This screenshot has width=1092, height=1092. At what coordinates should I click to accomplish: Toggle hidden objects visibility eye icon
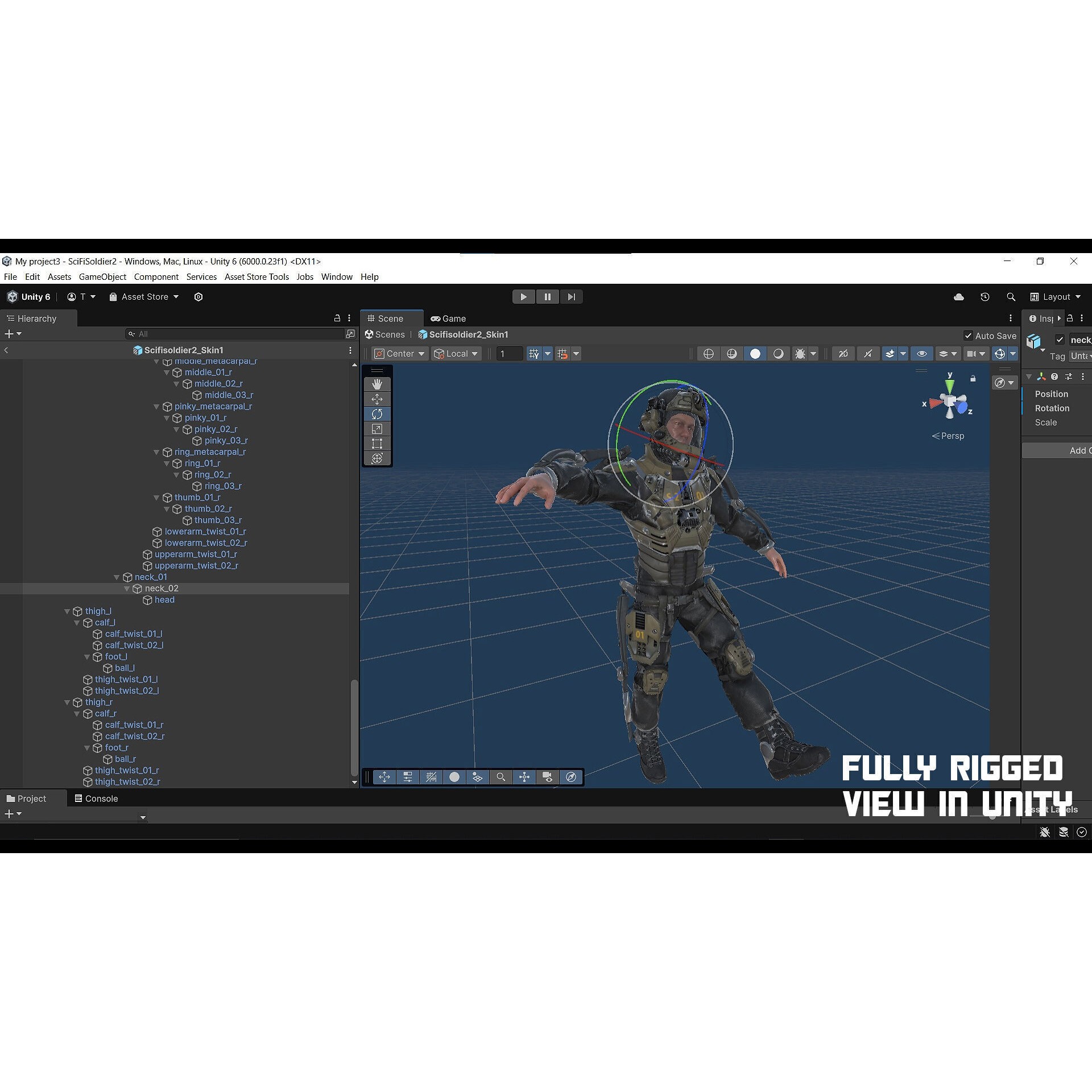[x=922, y=354]
